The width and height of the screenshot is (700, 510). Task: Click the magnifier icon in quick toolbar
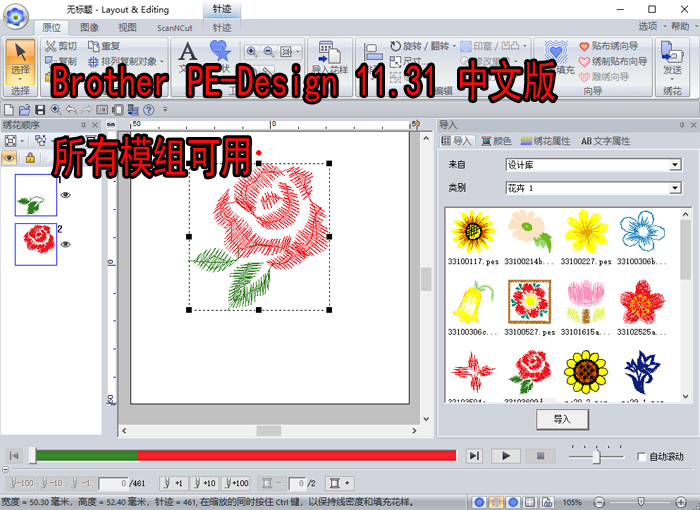tap(56, 109)
